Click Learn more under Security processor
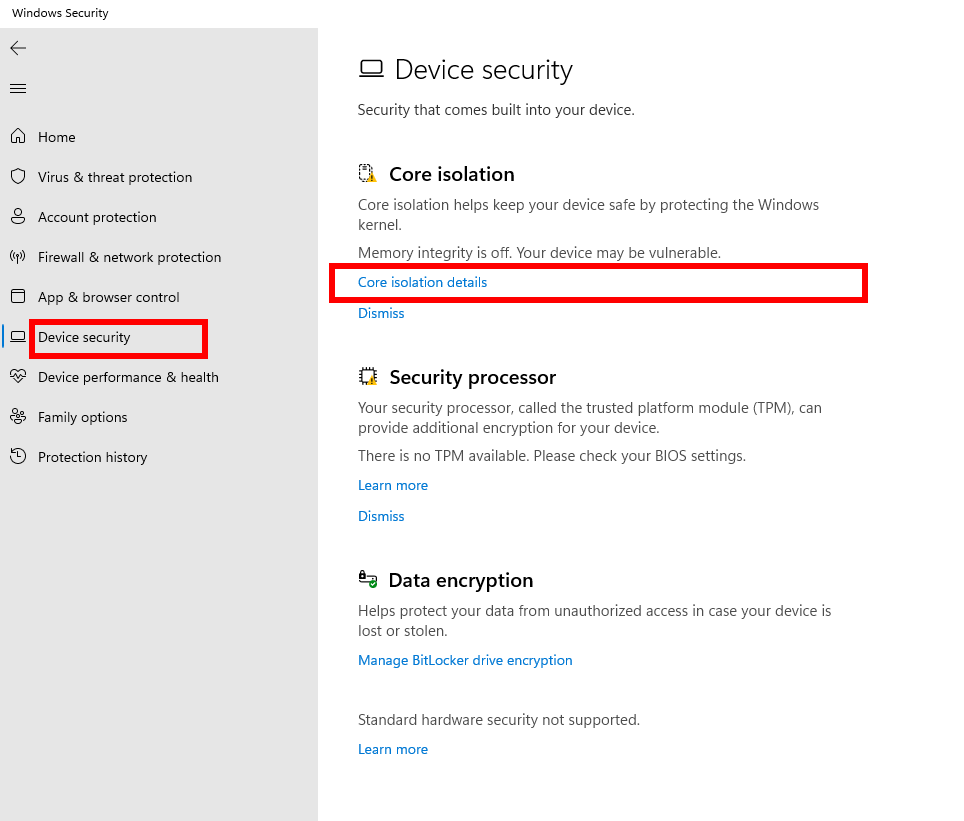This screenshot has height=821, width=964. click(393, 486)
